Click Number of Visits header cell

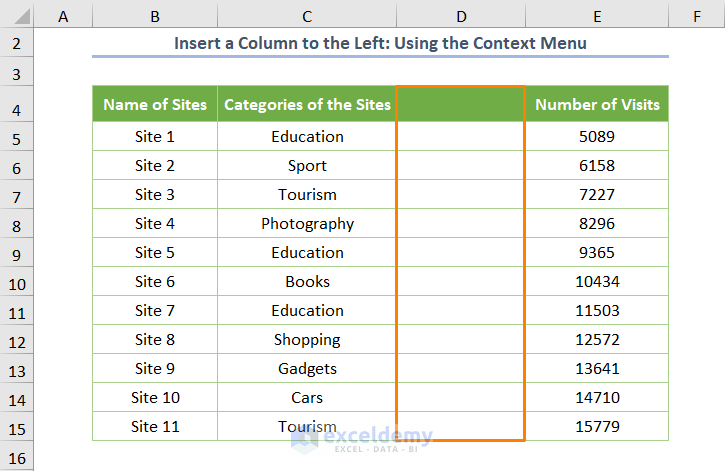[597, 104]
